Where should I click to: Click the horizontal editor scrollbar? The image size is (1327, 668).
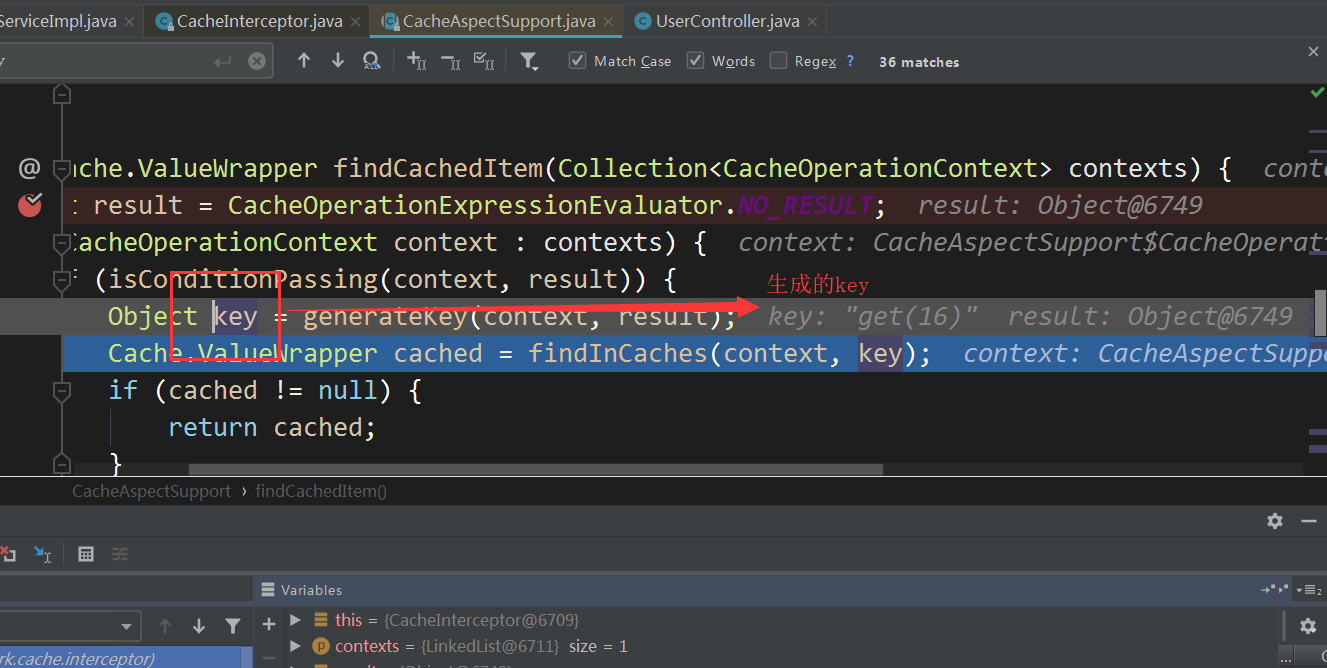coord(535,469)
